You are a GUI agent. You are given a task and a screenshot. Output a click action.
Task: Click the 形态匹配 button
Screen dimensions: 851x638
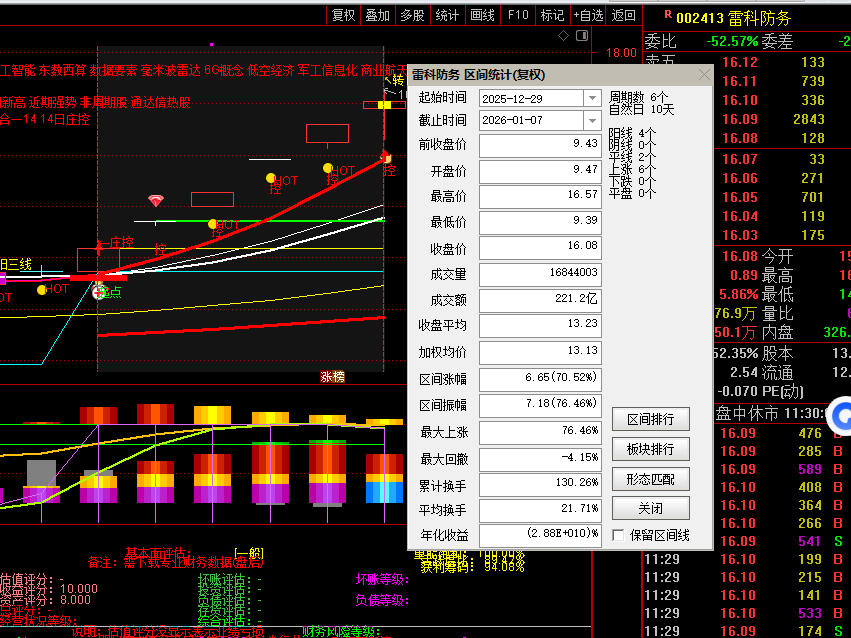coord(650,479)
